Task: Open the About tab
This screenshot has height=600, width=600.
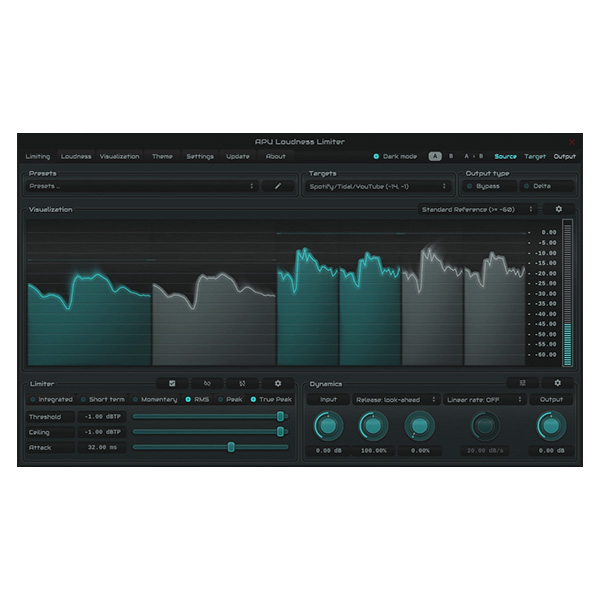Action: click(276, 157)
